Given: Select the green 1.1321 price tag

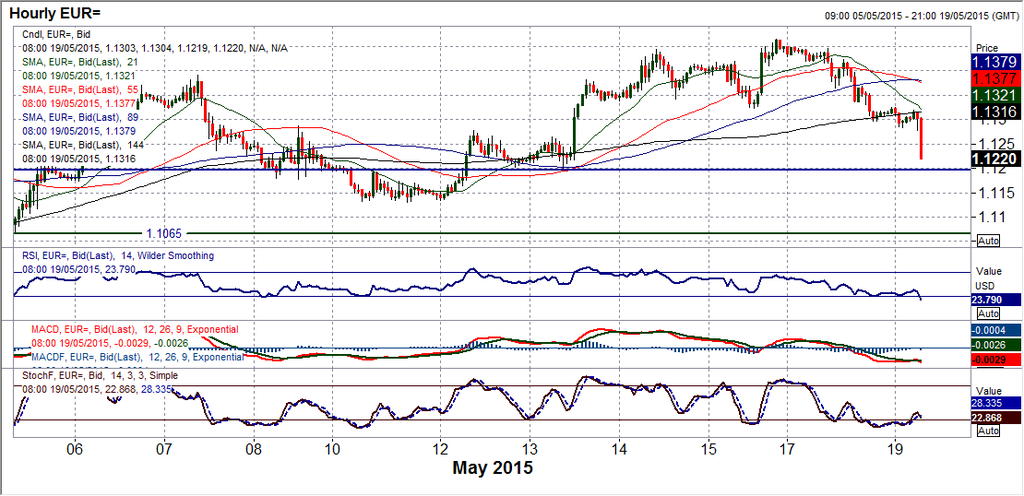Looking at the screenshot, I should click(994, 95).
